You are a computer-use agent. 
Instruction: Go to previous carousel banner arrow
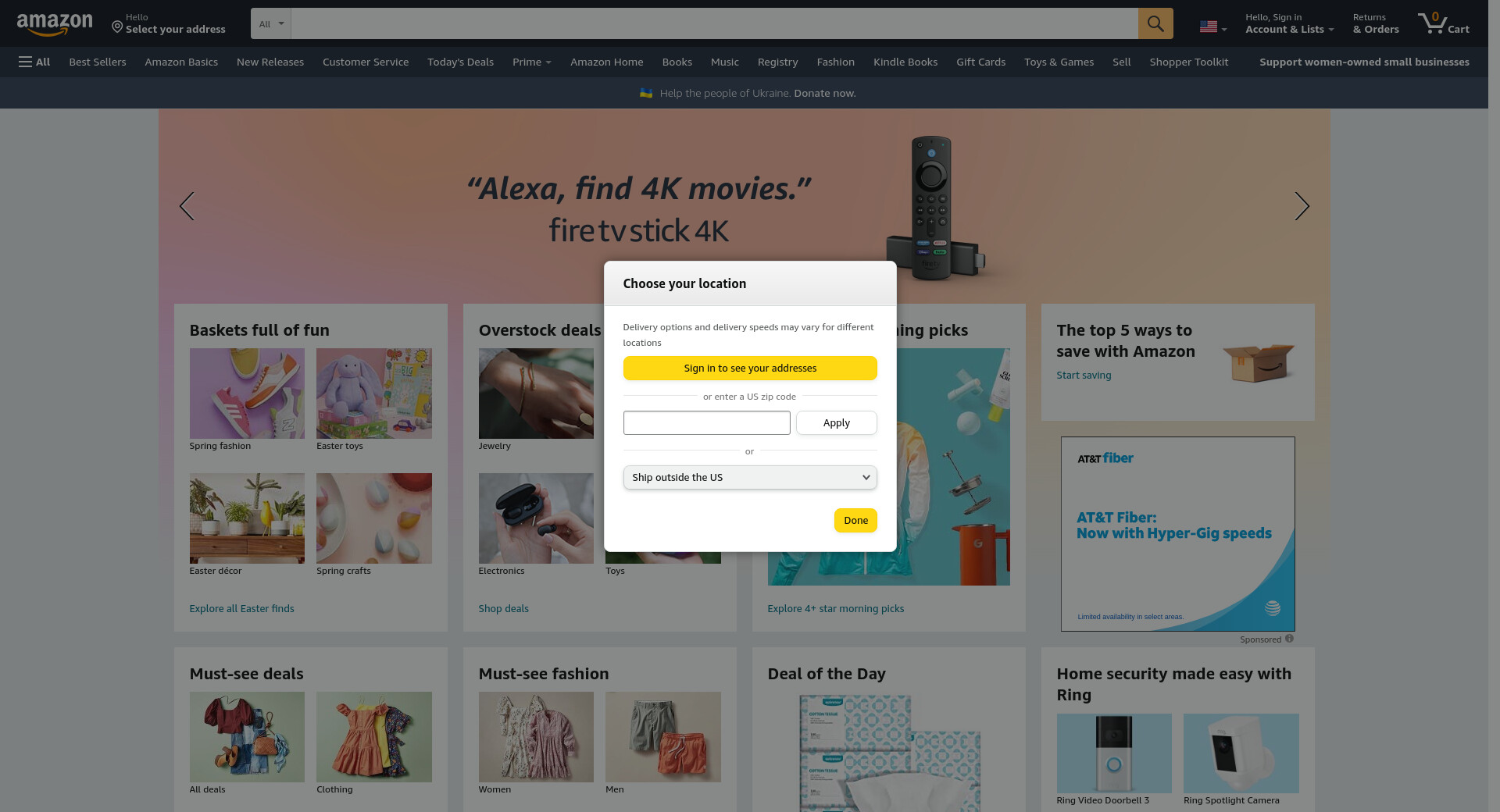coord(187,206)
